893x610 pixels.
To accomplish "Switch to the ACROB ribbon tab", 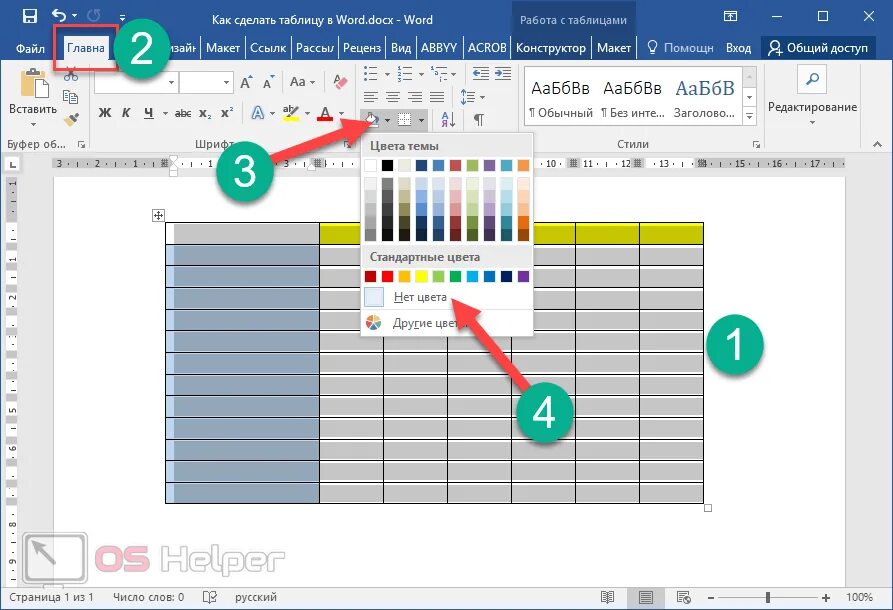I will (487, 48).
